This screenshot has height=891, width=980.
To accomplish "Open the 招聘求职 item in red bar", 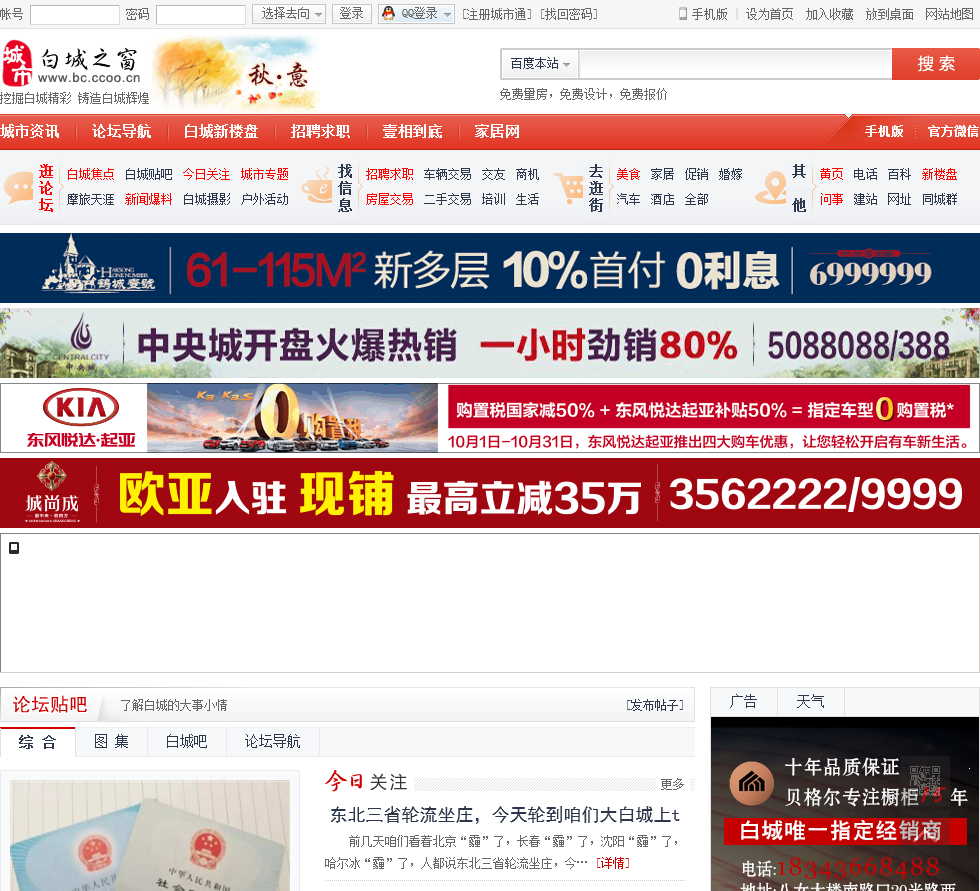I will pos(320,132).
